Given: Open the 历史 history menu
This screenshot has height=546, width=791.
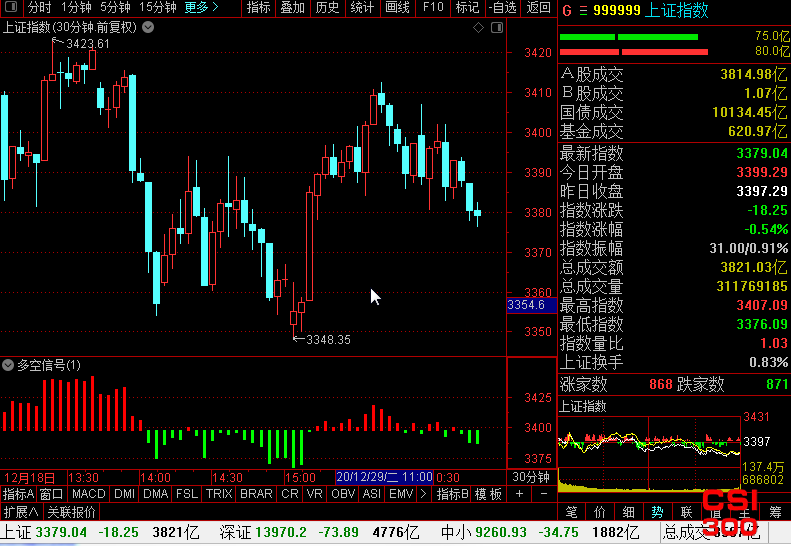Looking at the screenshot, I should [327, 7].
